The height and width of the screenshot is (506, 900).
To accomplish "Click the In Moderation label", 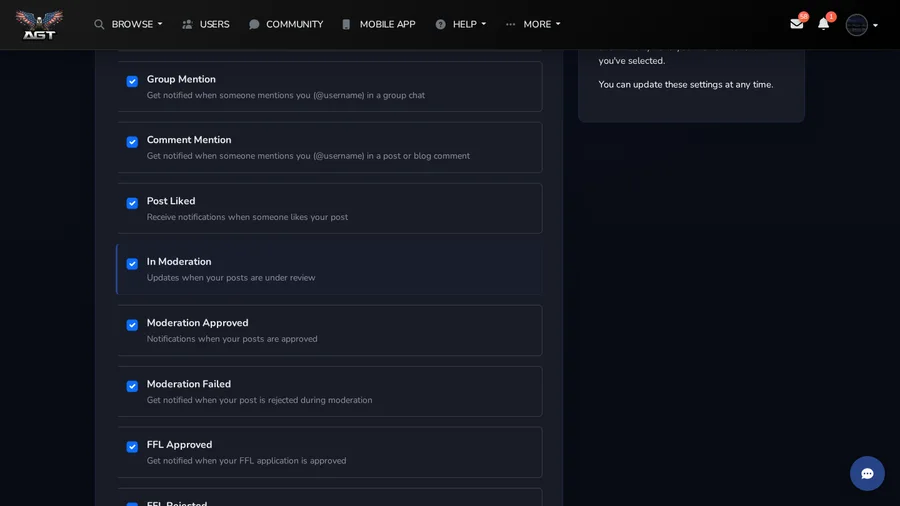I will 179,262.
